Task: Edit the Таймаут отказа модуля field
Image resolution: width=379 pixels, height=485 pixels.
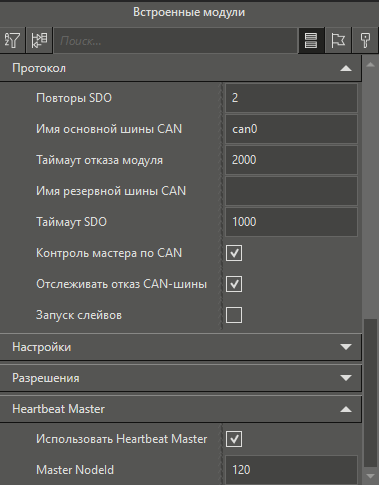Action: [291, 160]
